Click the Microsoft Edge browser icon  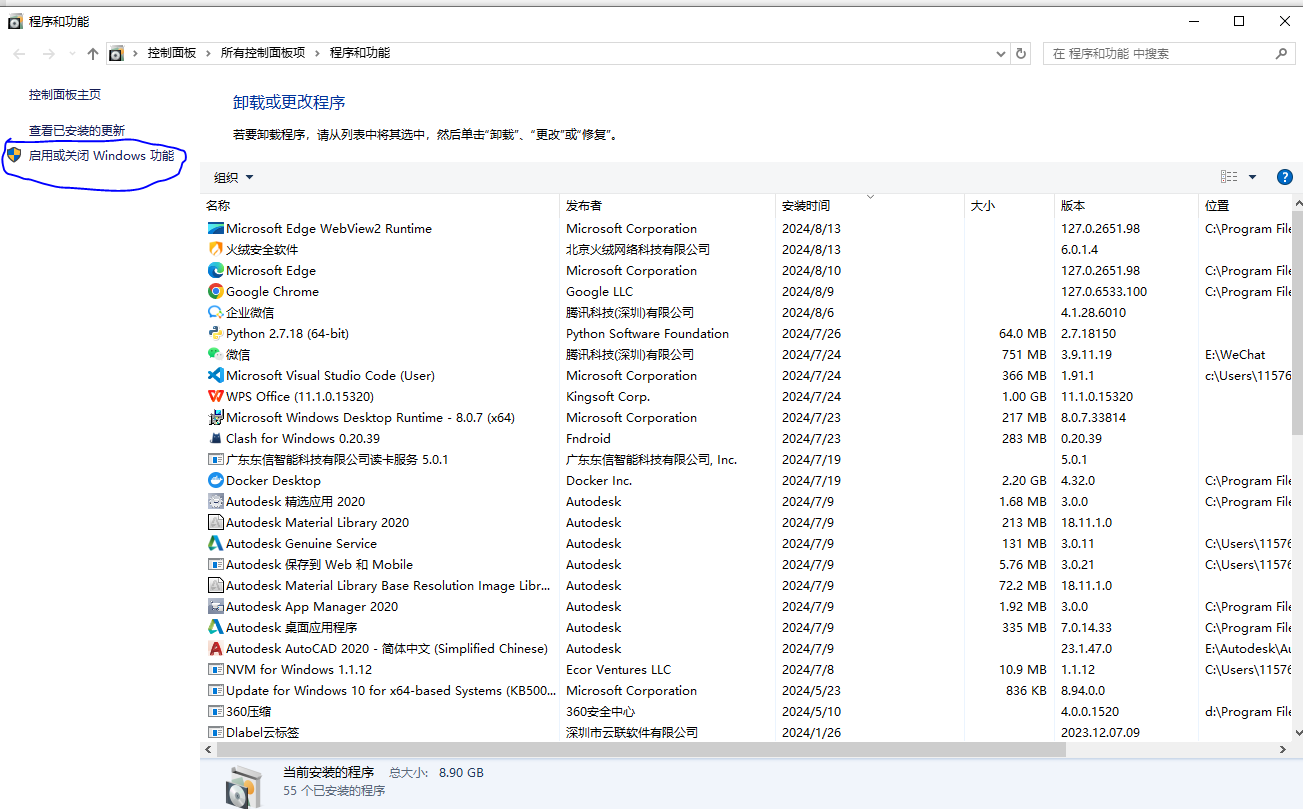(216, 270)
